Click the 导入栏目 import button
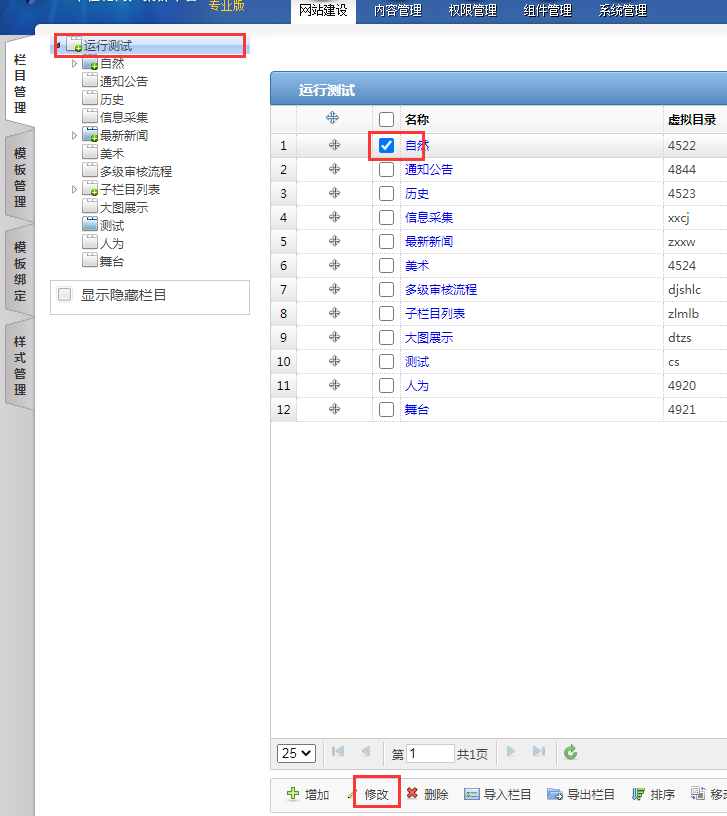Viewport: 727px width, 816px height. pos(497,795)
